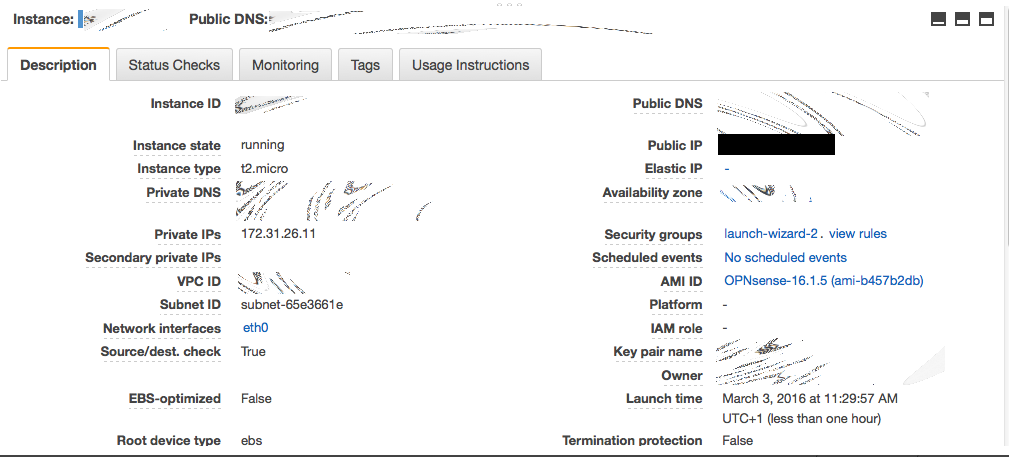Click the private IP 172.31.26.11 value
The height and width of the screenshot is (457, 1009).
pyautogui.click(x=279, y=234)
